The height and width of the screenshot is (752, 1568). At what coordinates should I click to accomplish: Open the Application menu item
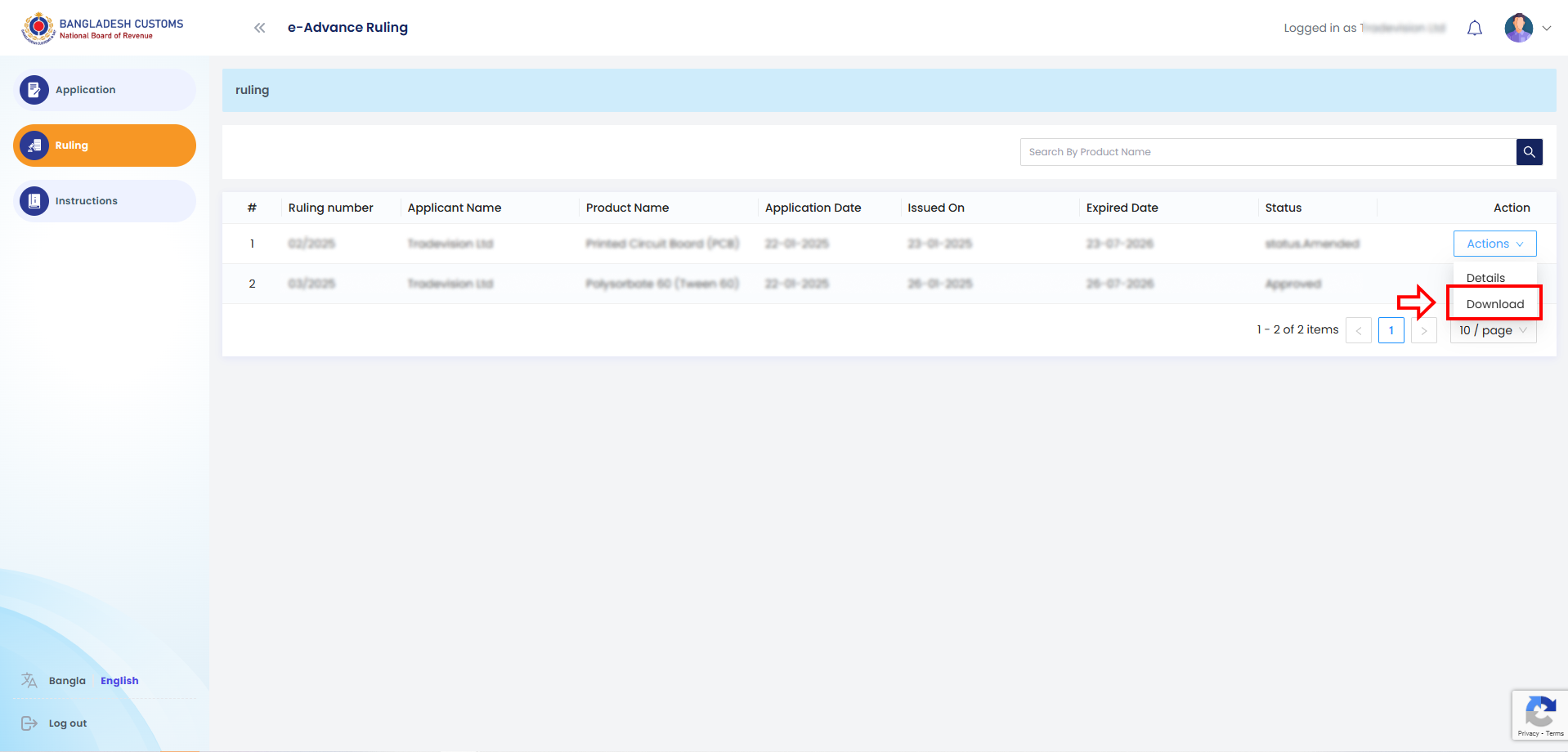coord(105,90)
